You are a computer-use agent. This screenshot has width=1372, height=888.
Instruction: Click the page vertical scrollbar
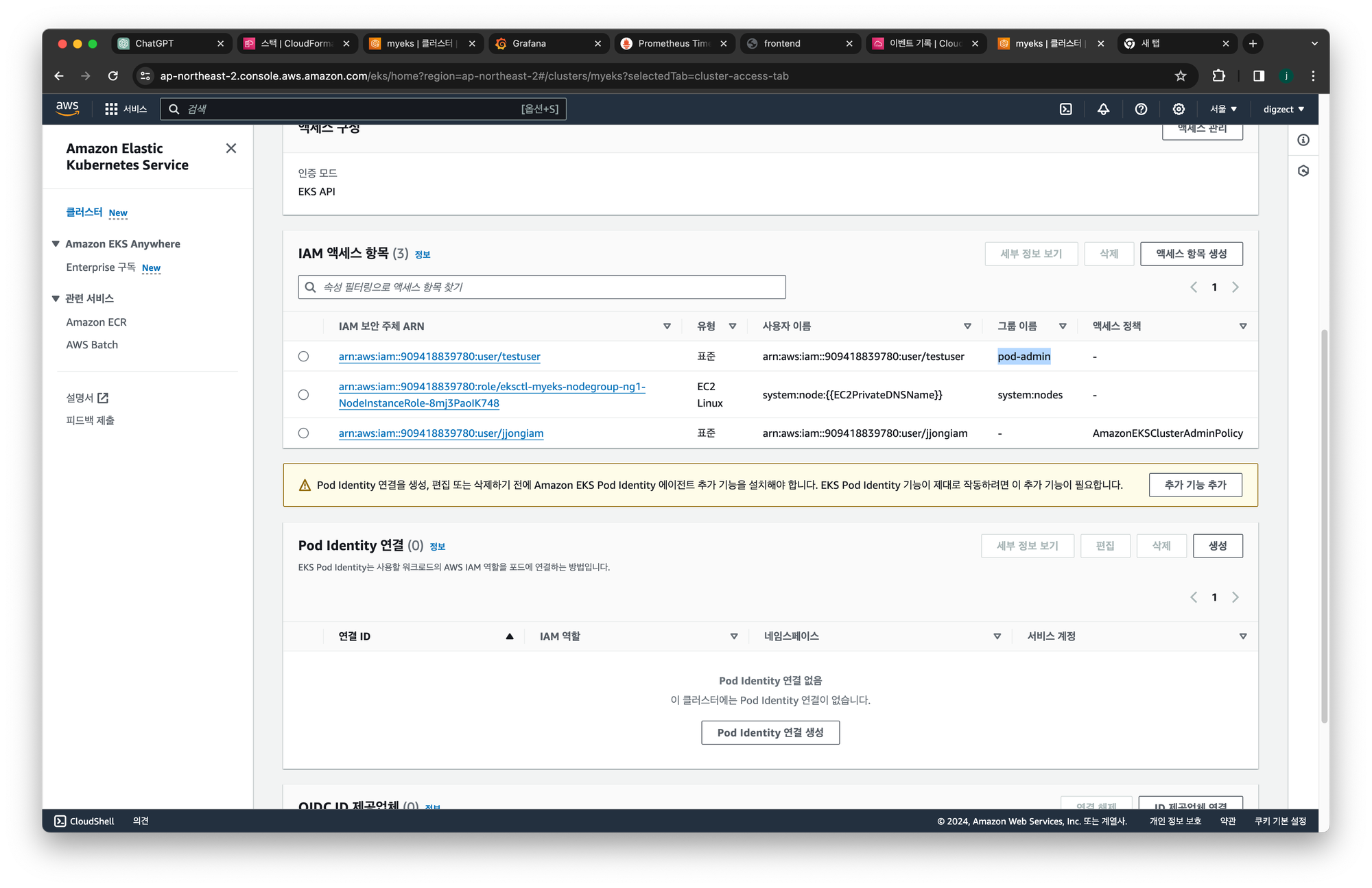1324,527
